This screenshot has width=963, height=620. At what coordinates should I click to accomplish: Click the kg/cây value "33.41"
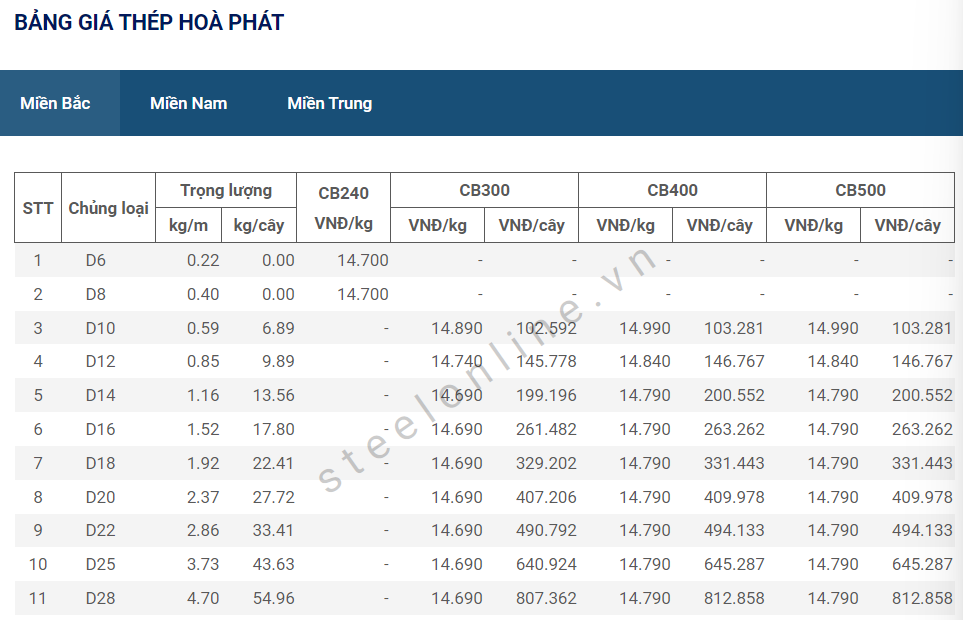tap(274, 530)
